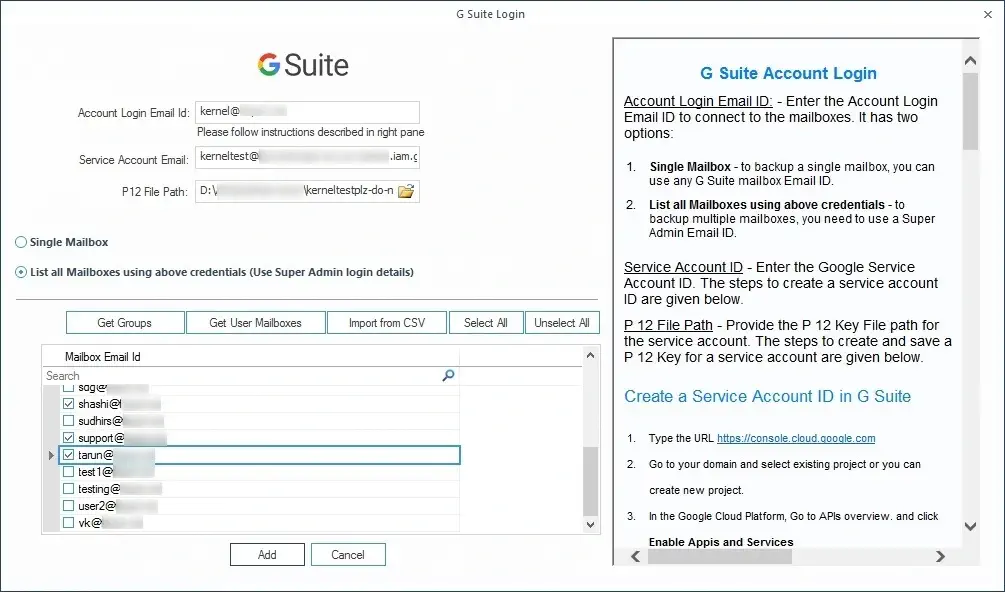The image size is (1005, 592).
Task: Select the user2@ mailbox row text
Action: [97, 506]
